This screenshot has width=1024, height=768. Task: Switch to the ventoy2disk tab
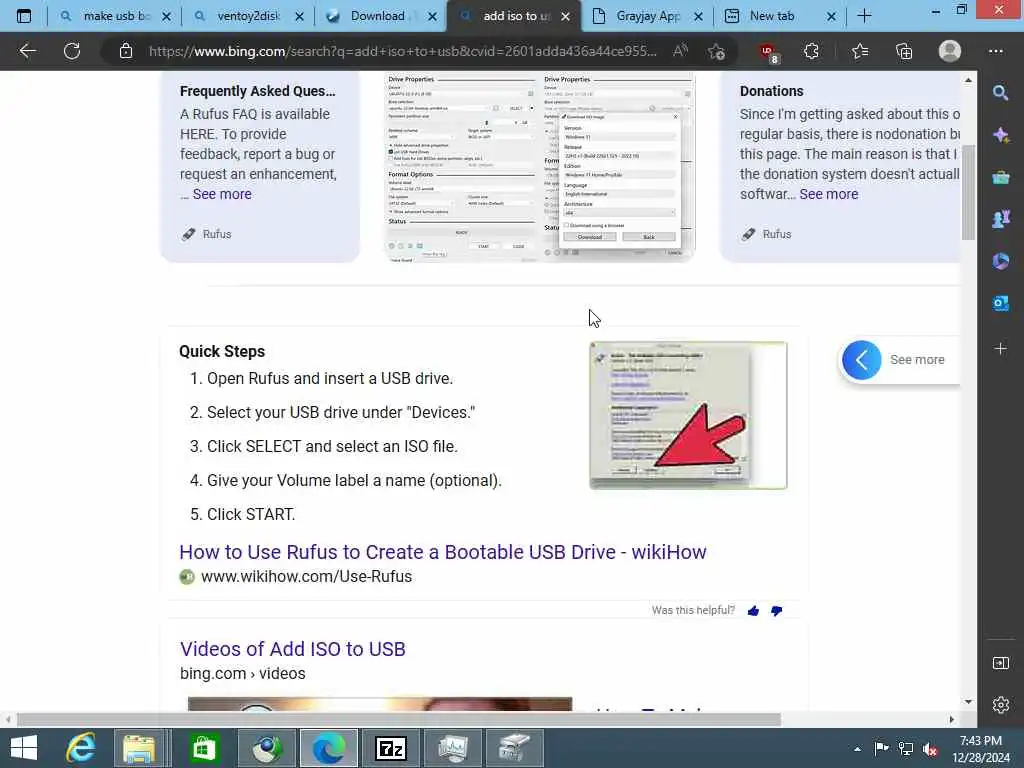pyautogui.click(x=248, y=16)
